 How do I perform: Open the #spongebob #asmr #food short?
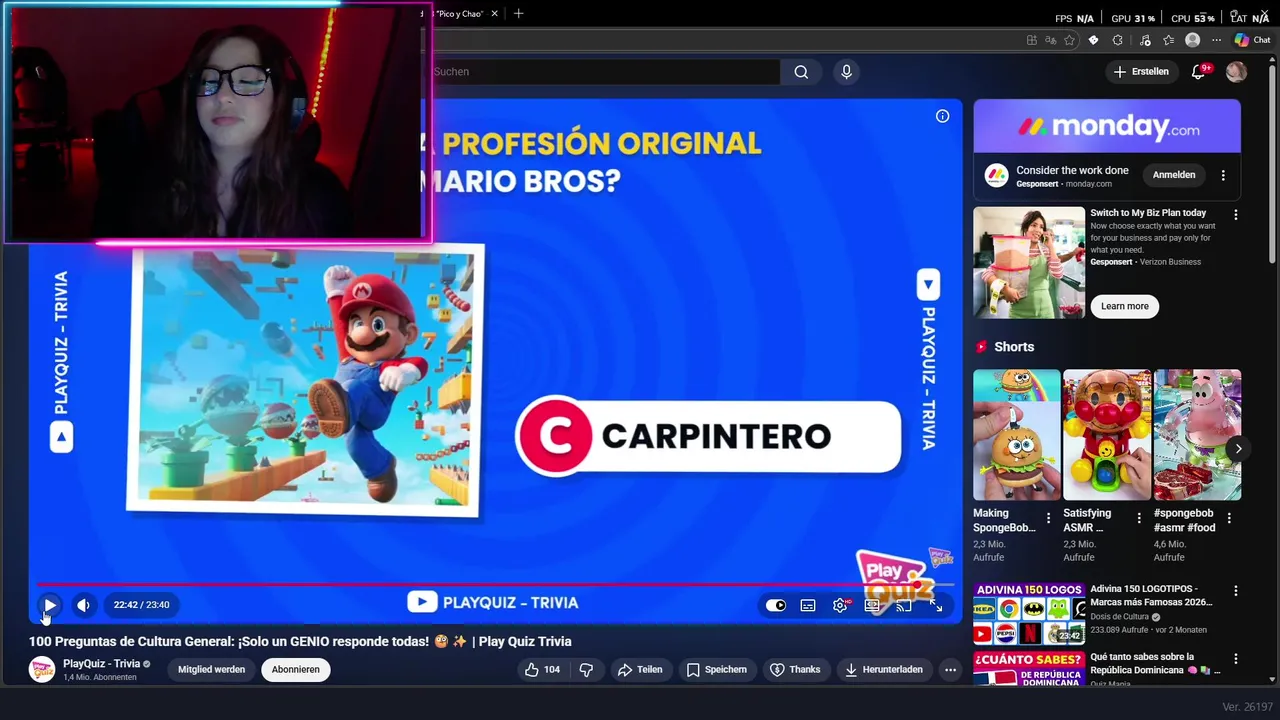(x=1197, y=435)
